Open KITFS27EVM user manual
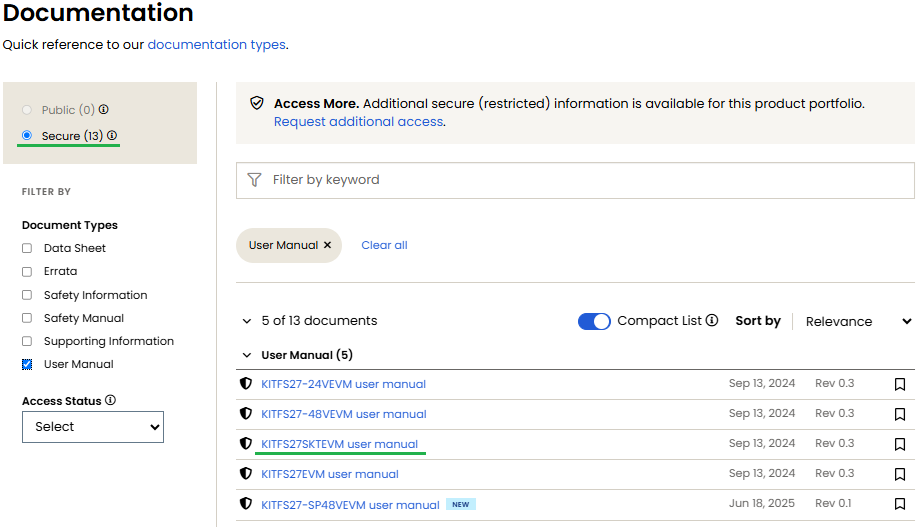The width and height of the screenshot is (922, 527). 330,474
